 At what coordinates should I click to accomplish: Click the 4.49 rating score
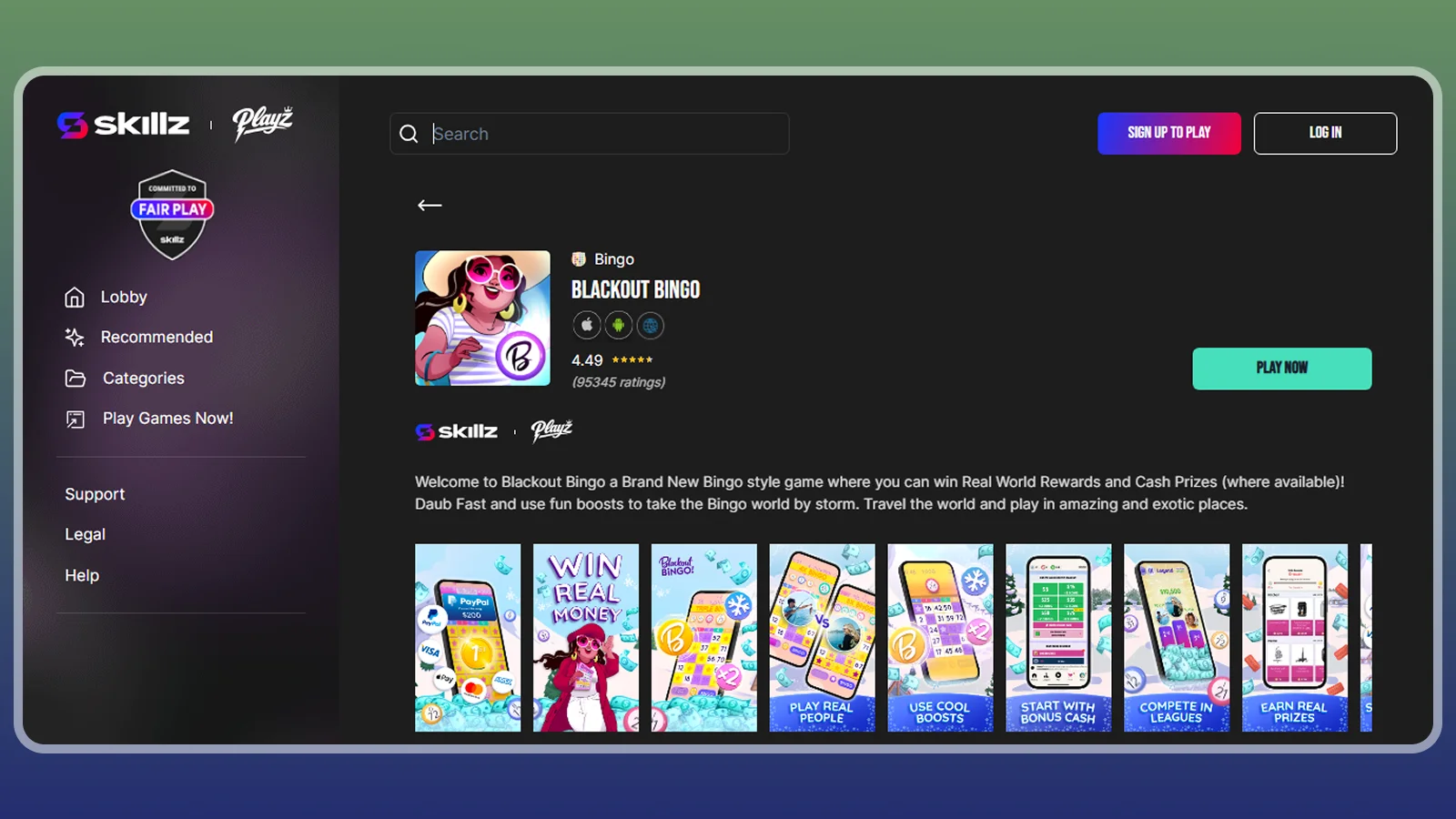coord(587,360)
